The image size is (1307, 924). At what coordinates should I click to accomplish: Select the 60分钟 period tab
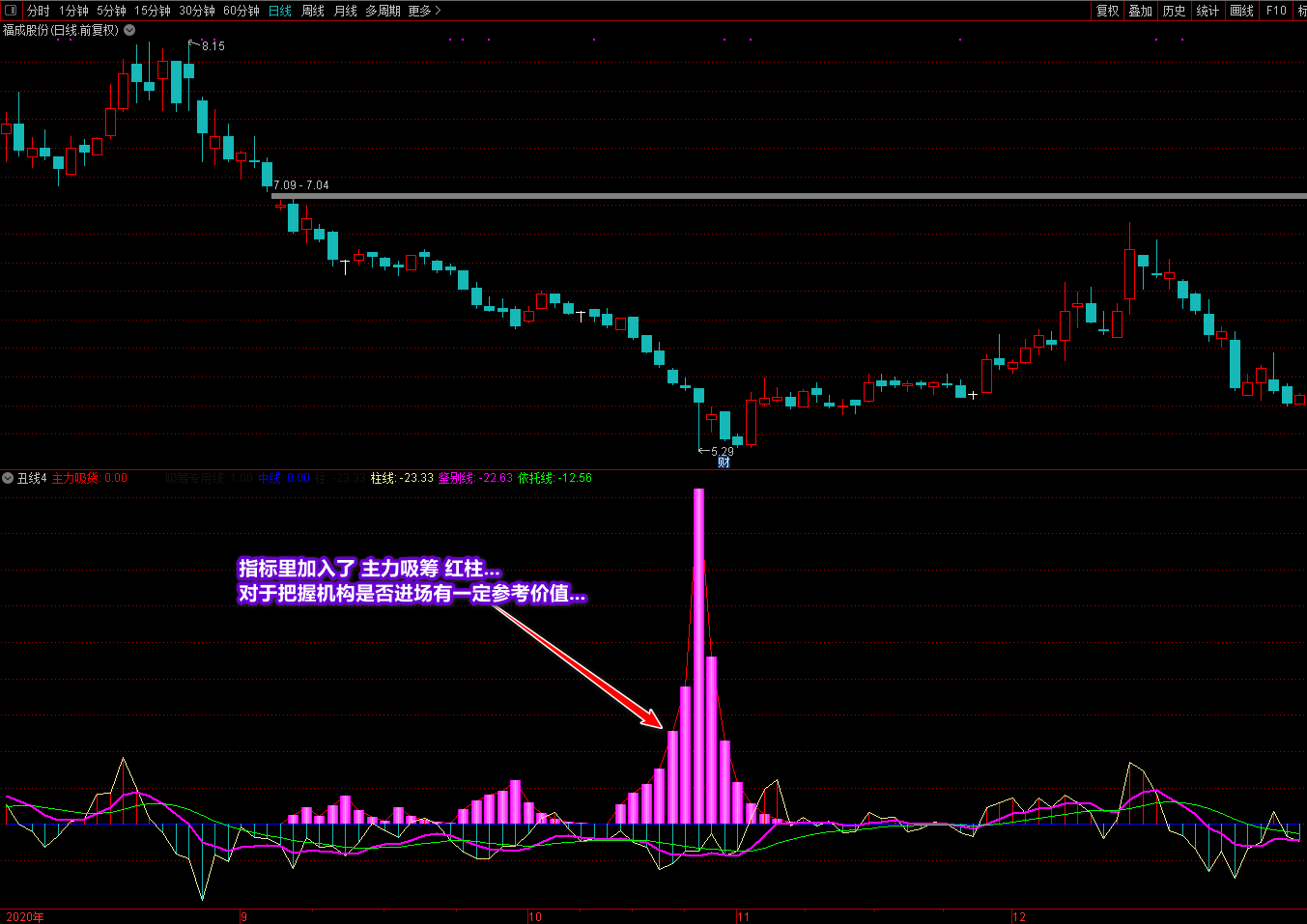click(x=241, y=11)
